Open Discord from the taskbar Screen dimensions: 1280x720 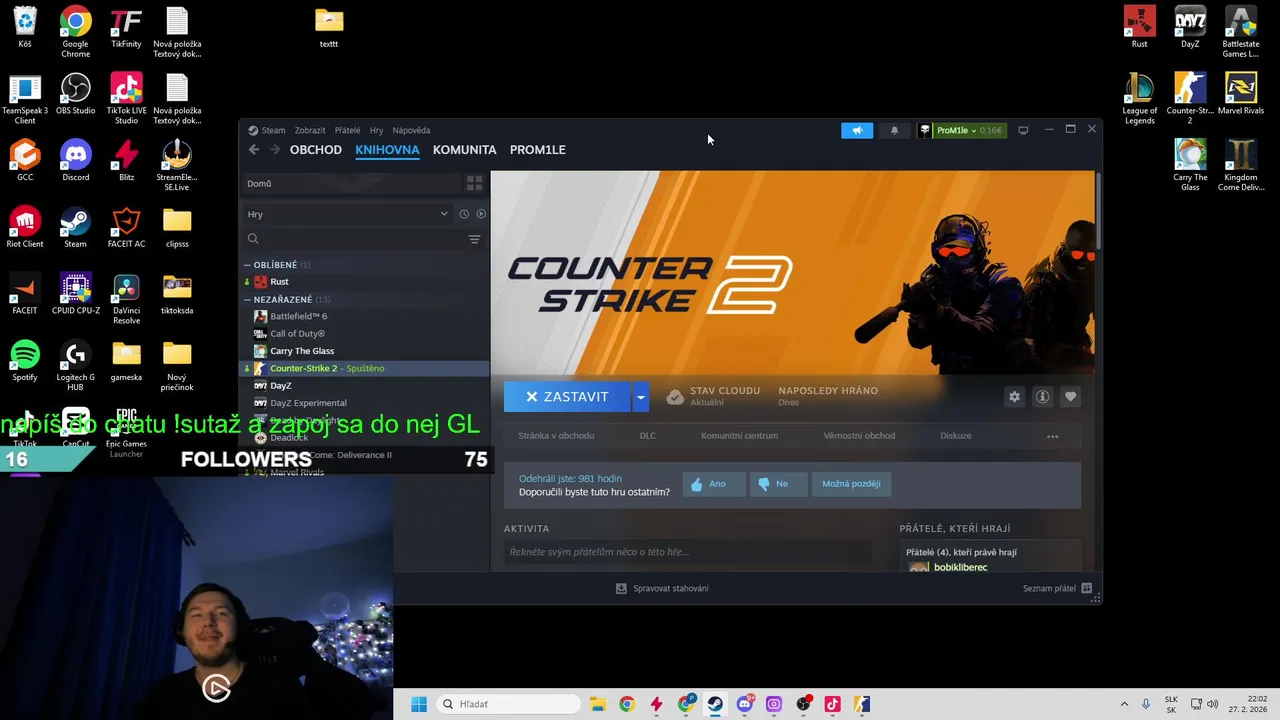pyautogui.click(x=744, y=704)
